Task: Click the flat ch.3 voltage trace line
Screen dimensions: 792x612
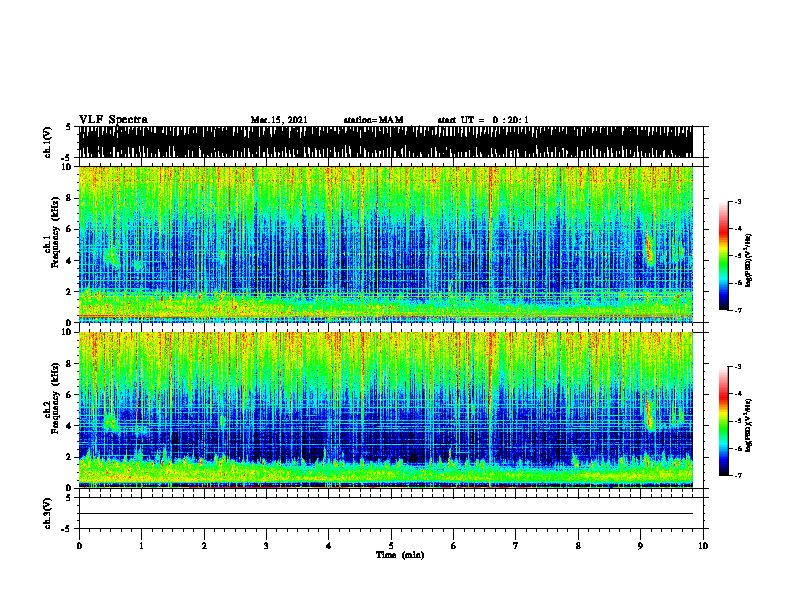Action: click(x=385, y=514)
